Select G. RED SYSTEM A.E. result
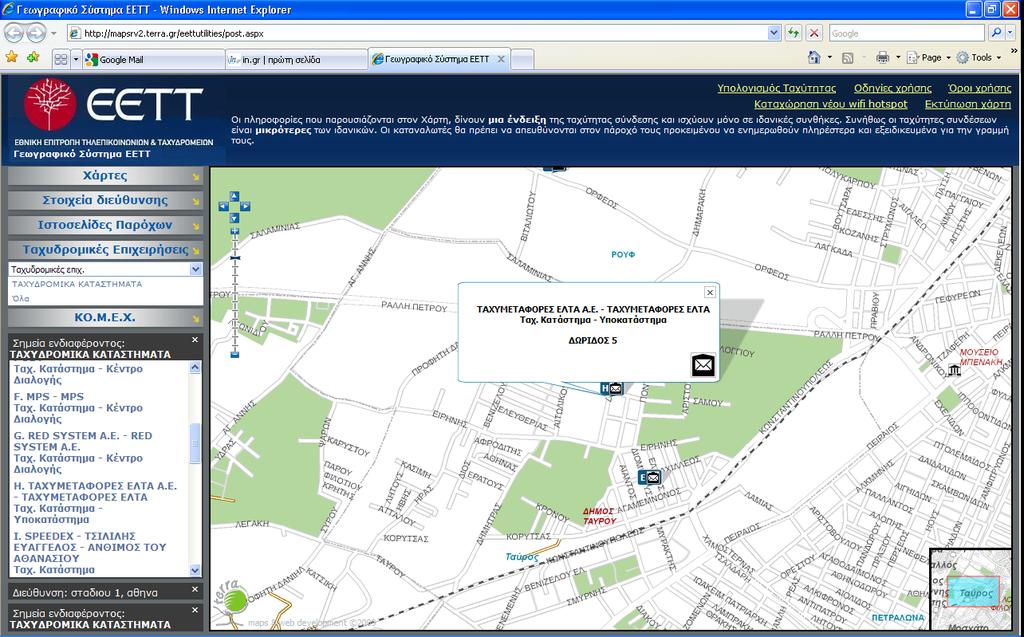The height and width of the screenshot is (637, 1024). tap(83, 452)
